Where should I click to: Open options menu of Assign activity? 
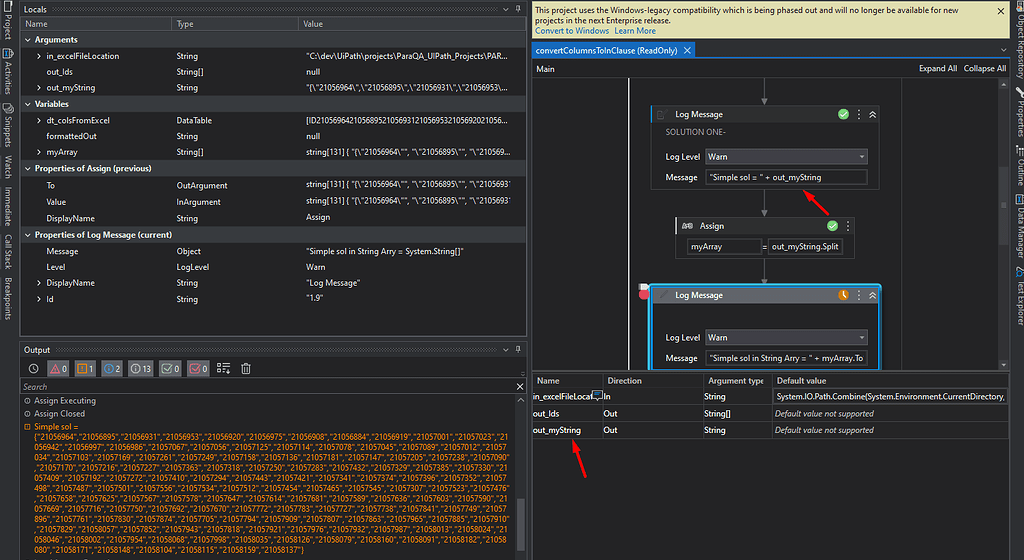coord(848,226)
